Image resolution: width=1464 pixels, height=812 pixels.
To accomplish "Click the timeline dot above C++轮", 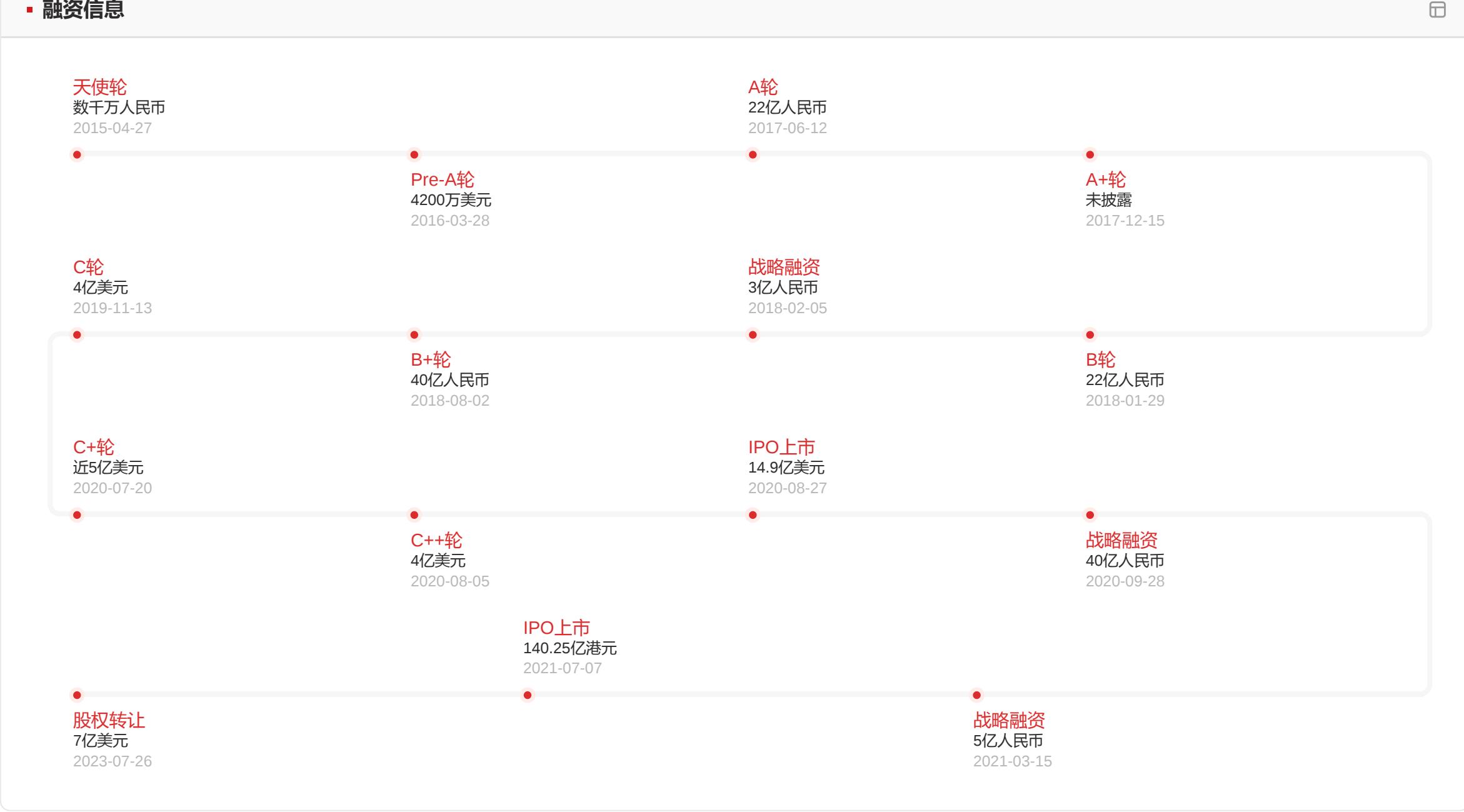I will [414, 515].
